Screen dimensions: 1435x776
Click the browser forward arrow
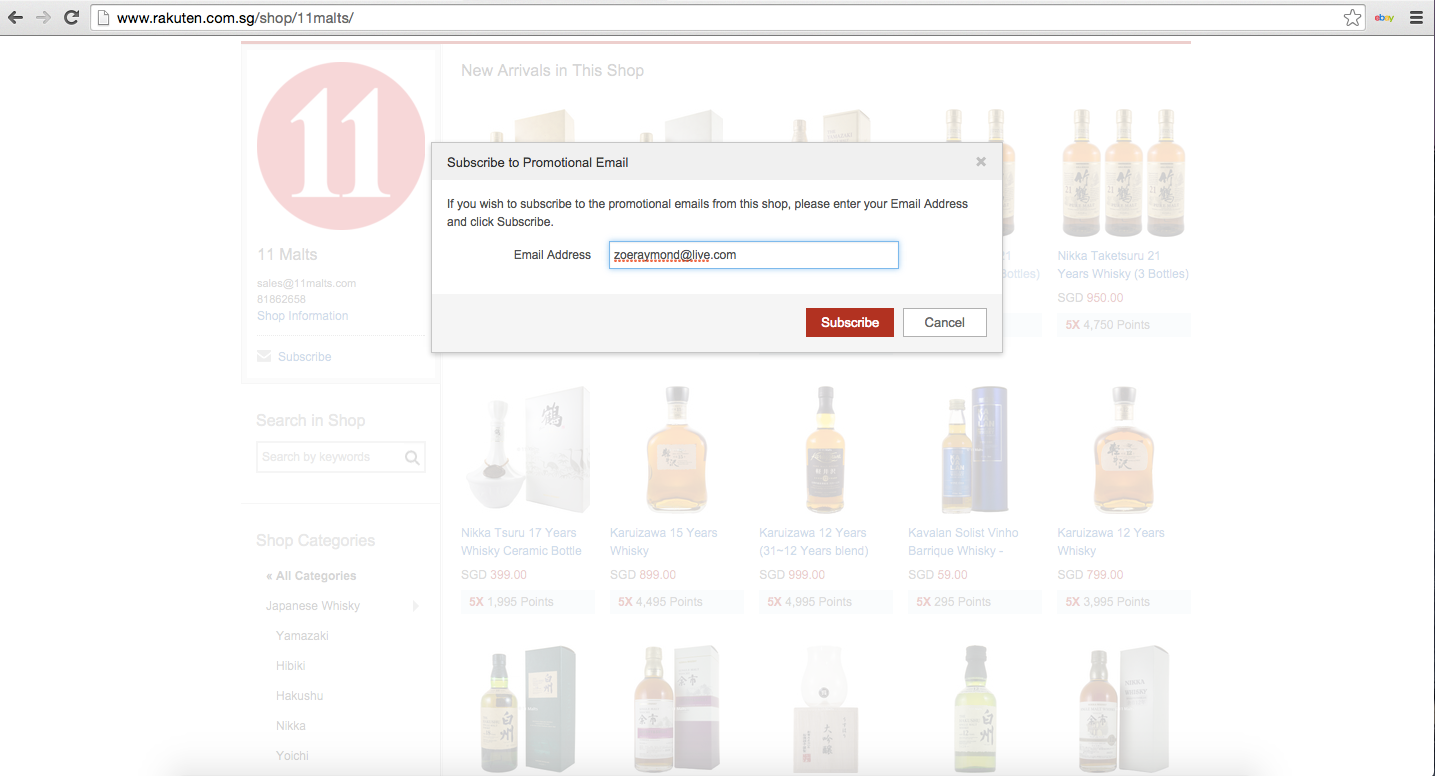[43, 17]
